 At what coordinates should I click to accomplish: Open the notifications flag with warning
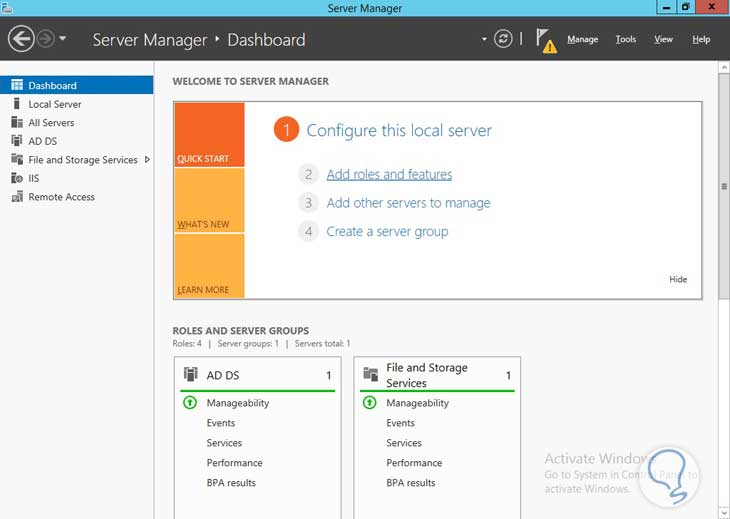point(545,40)
